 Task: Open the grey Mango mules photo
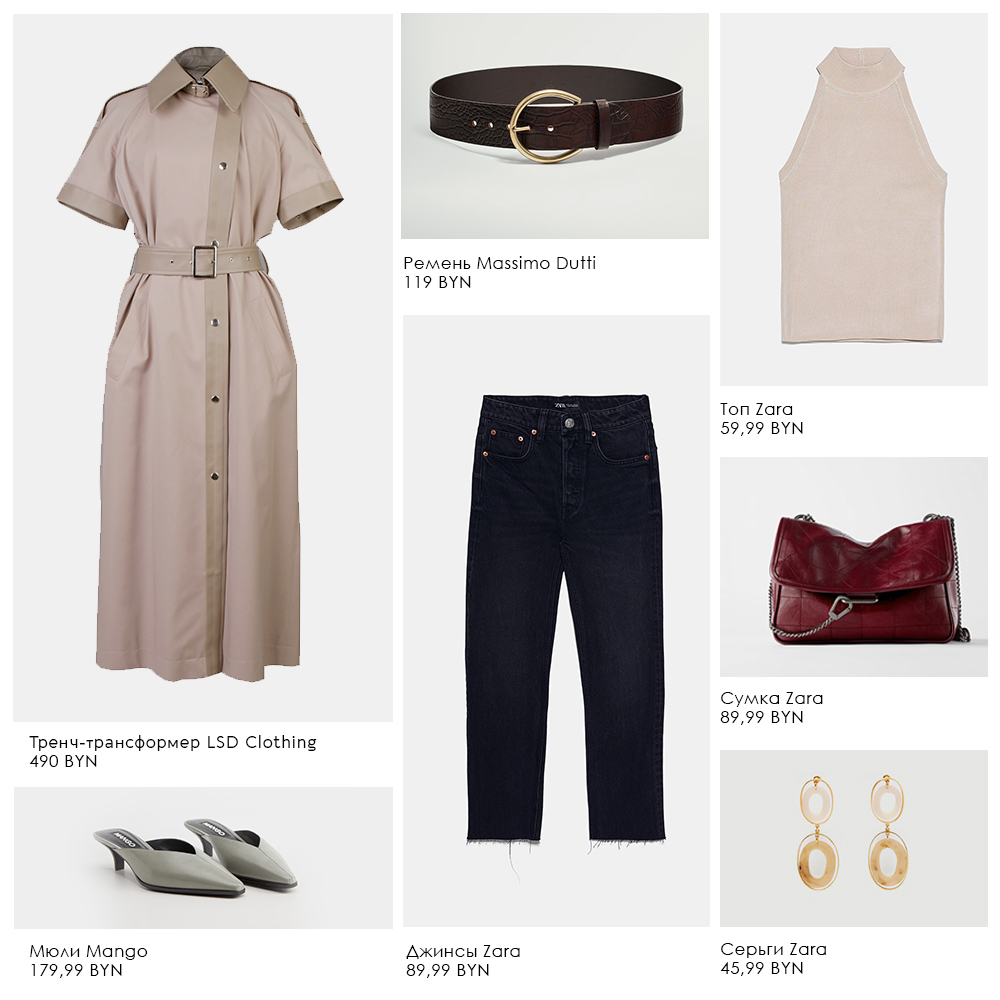point(203,858)
